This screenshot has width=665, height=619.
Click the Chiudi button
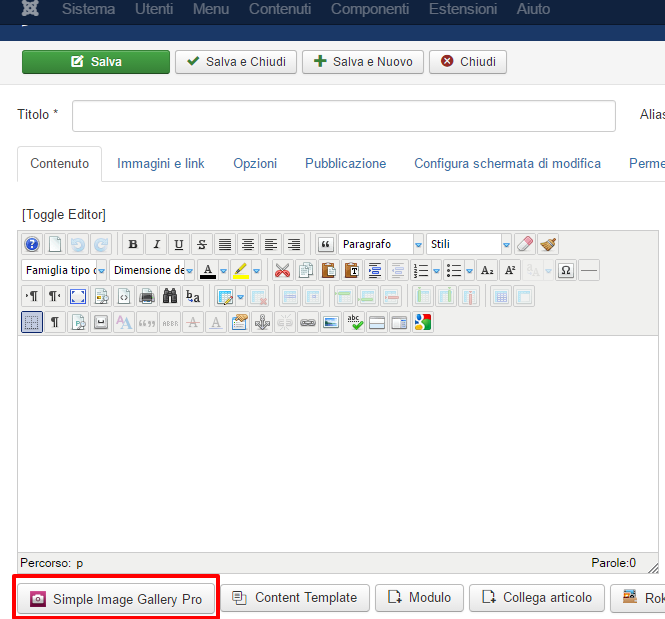(468, 62)
